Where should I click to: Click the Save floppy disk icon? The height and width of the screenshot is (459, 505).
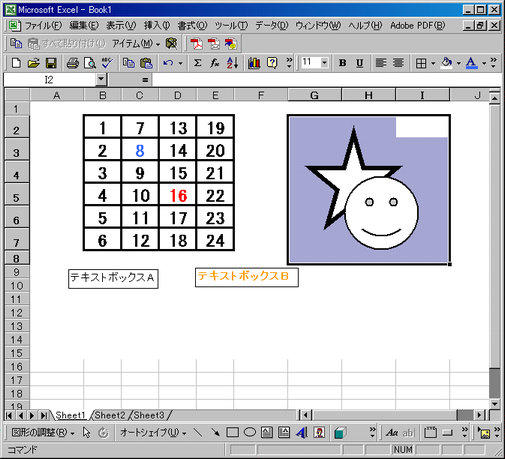click(x=51, y=63)
